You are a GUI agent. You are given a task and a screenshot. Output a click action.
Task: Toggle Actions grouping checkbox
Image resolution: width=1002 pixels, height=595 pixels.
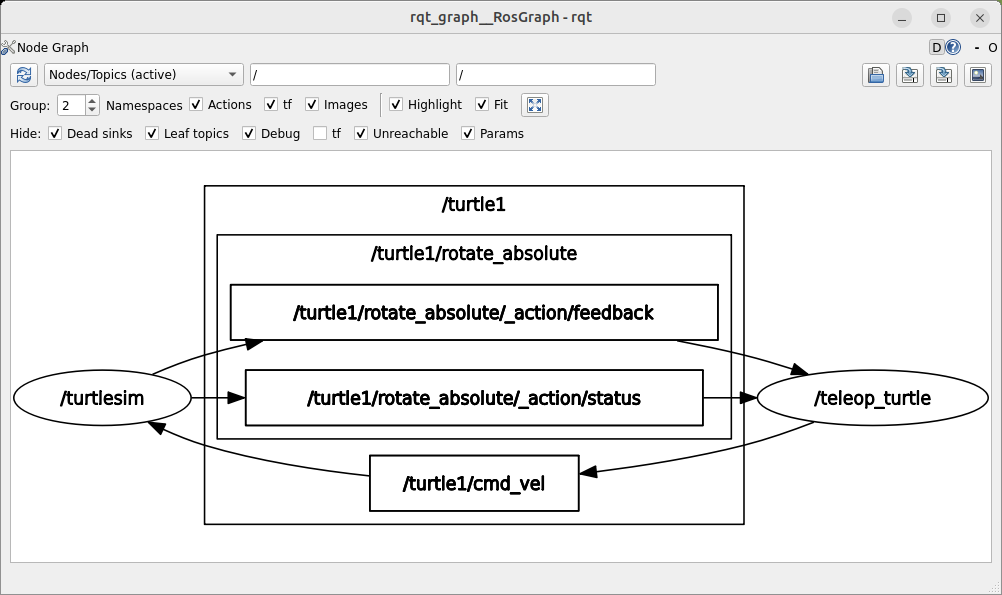point(196,104)
